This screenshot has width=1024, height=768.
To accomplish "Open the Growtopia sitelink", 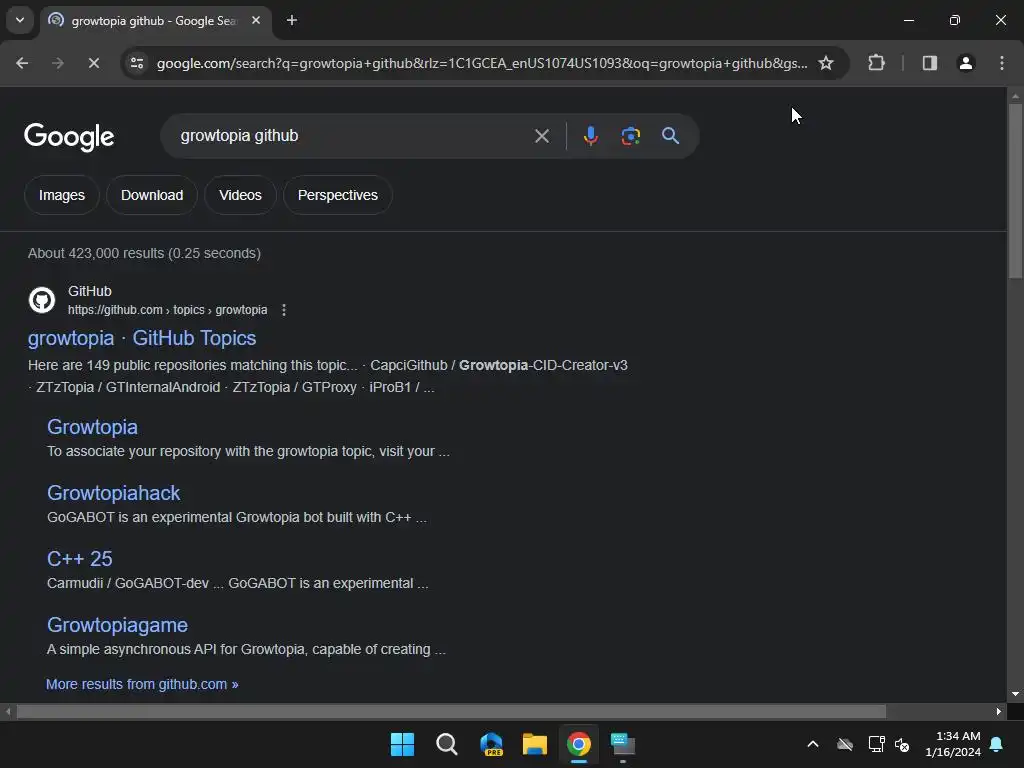I will click(92, 427).
